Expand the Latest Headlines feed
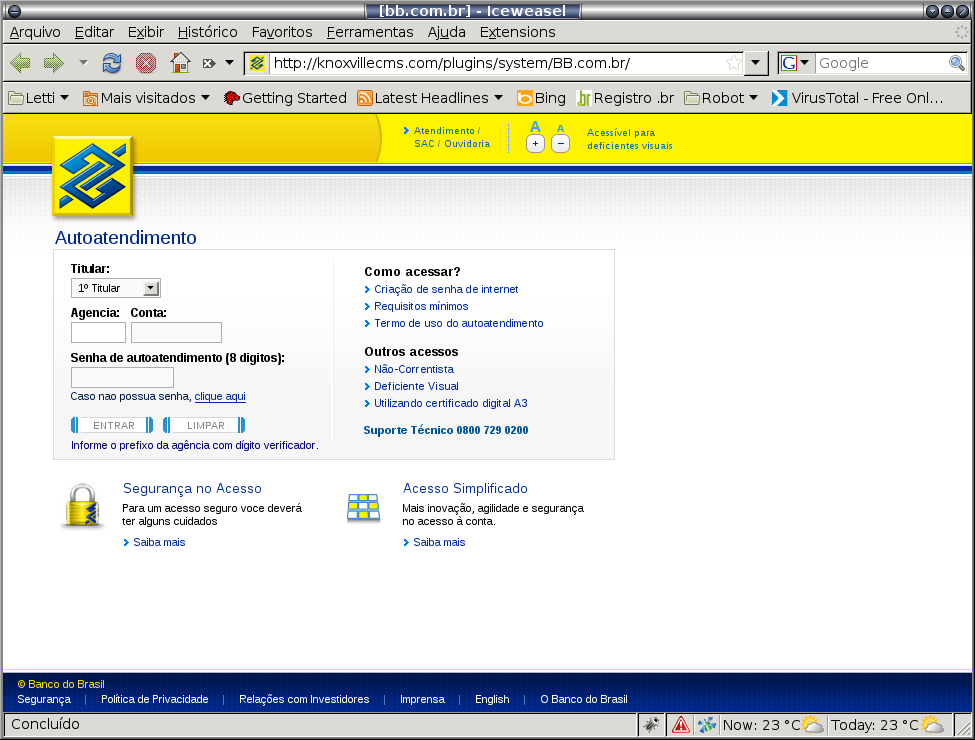Viewport: 975px width, 740px height. tap(430, 98)
